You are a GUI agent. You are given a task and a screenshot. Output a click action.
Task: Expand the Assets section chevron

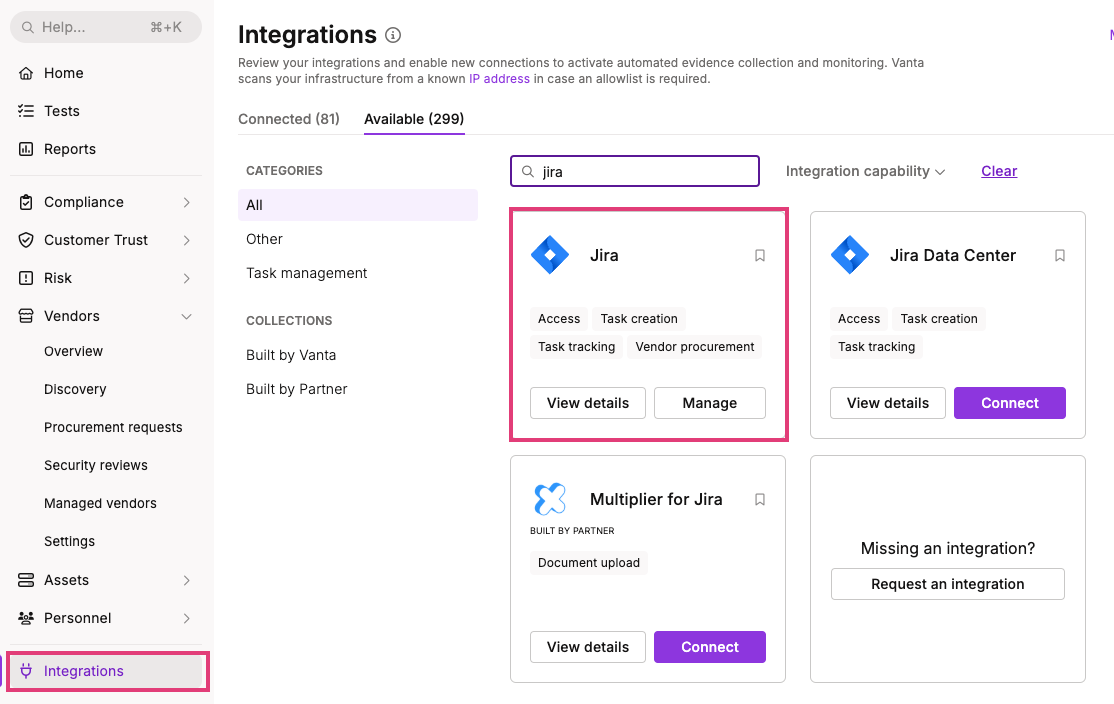[x=186, y=580]
